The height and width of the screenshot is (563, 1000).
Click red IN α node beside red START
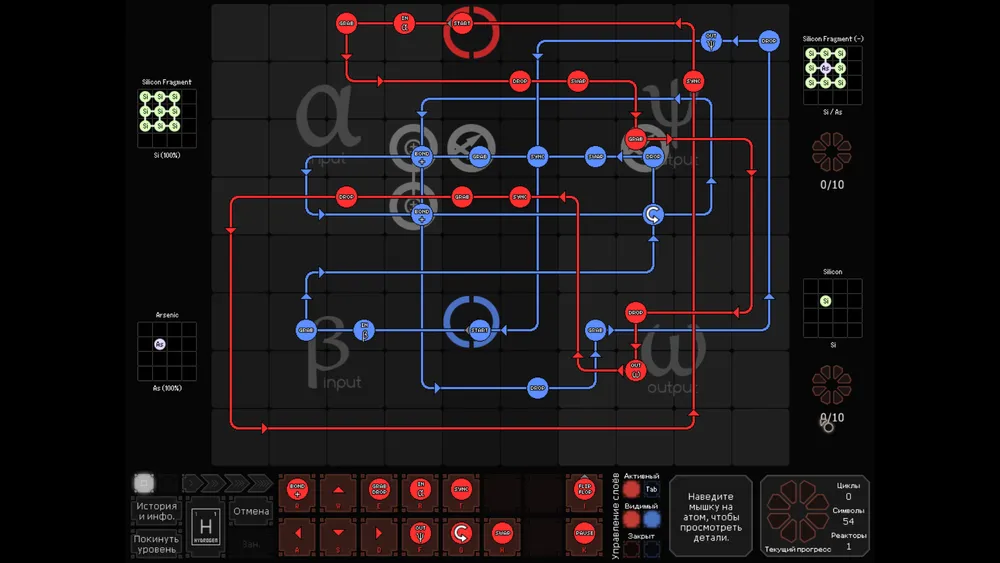404,24
